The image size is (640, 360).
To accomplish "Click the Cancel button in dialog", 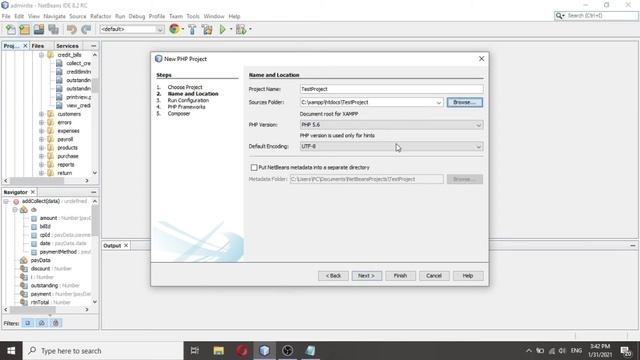I will click(x=434, y=276).
